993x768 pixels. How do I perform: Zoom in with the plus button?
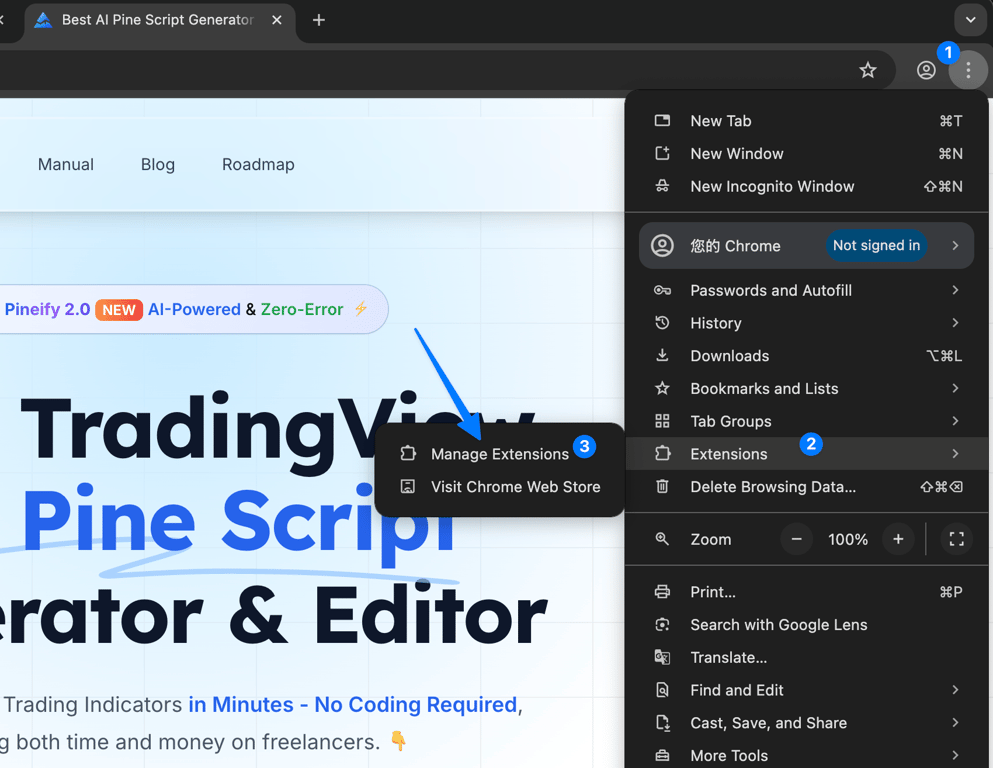pyautogui.click(x=898, y=539)
